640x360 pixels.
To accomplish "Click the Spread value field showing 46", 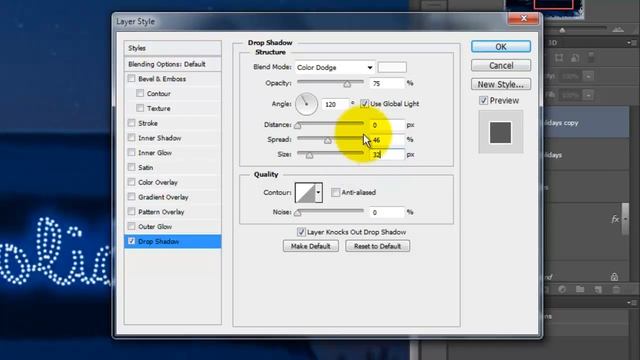I will [x=387, y=140].
